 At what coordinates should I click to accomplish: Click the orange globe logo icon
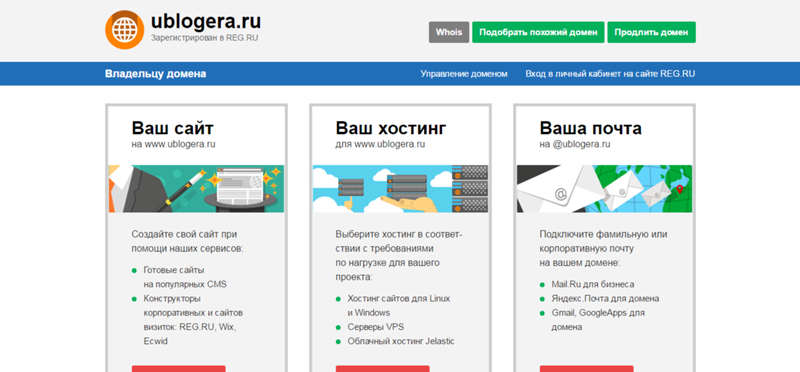124,30
